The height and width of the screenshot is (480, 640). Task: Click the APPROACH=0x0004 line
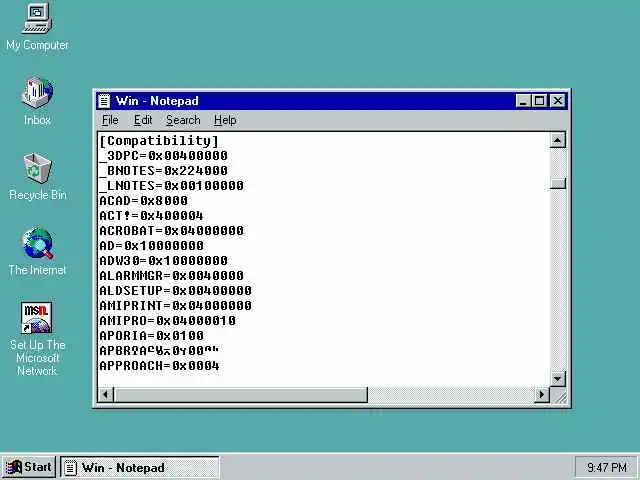click(x=159, y=365)
